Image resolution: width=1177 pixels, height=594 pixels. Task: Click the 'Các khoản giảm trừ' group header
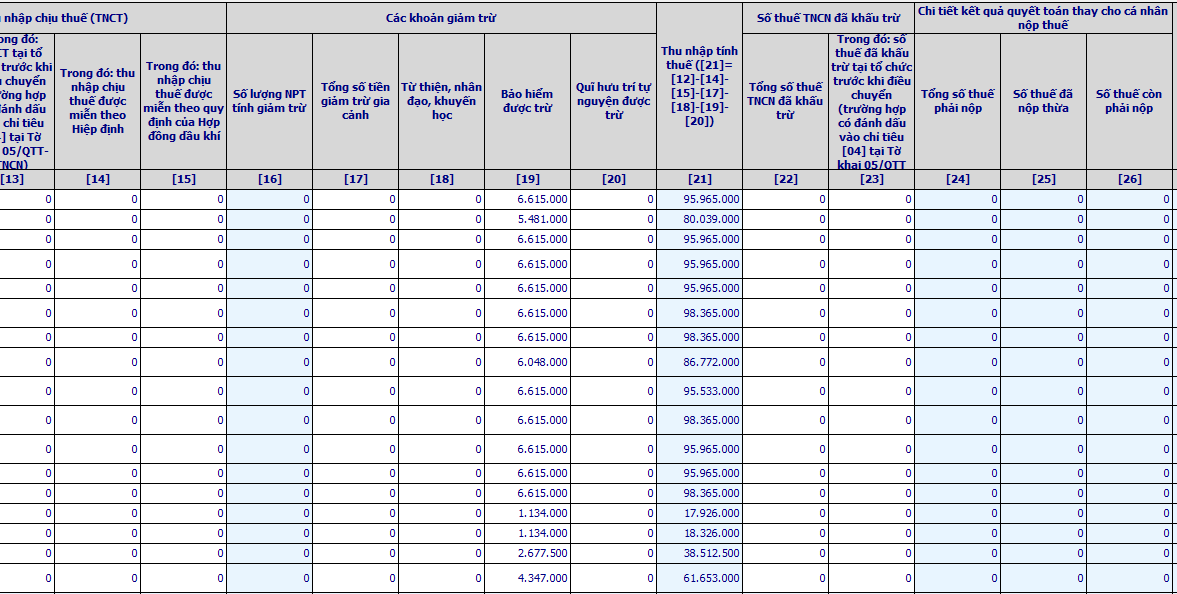pos(441,18)
